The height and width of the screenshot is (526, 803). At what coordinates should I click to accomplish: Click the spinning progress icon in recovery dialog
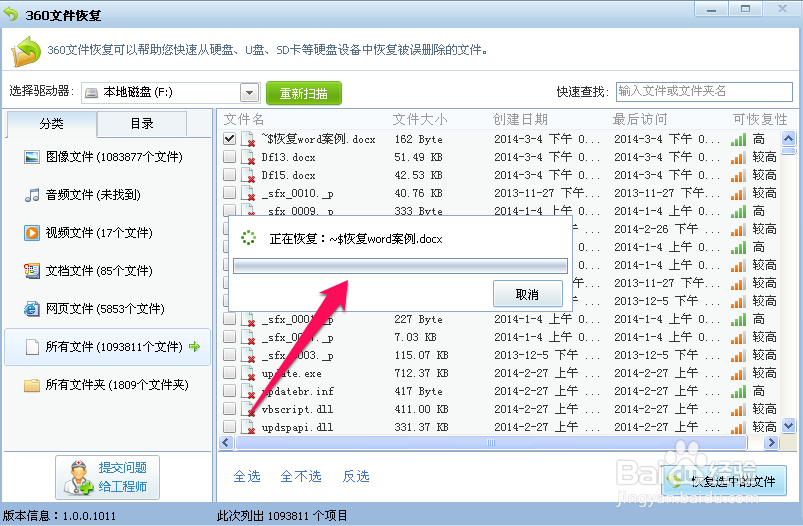pyautogui.click(x=248, y=238)
